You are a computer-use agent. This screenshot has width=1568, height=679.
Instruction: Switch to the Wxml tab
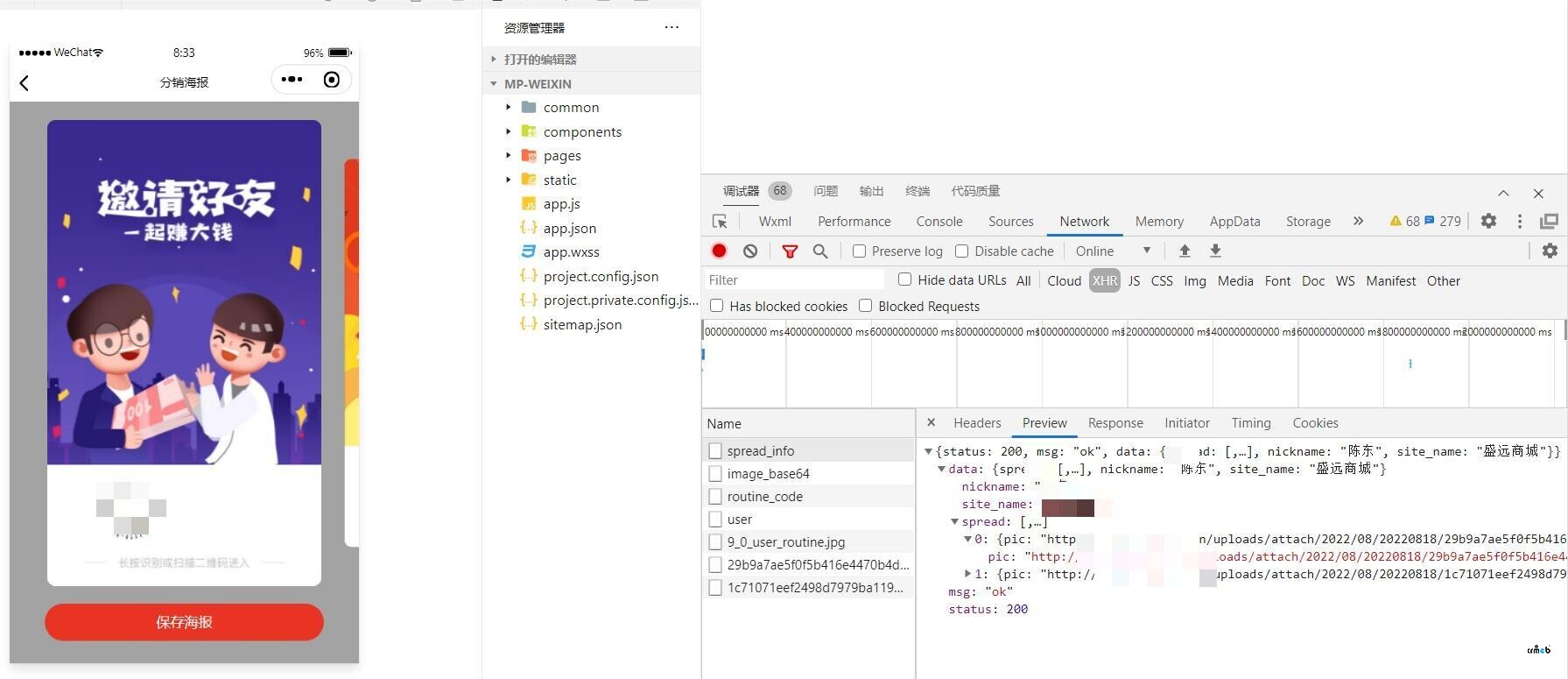775,222
